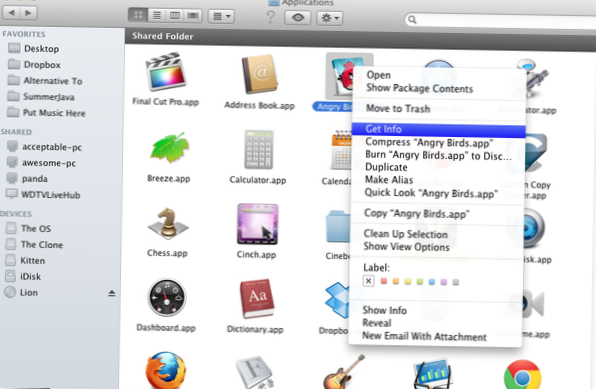Open the arrange-by dropdown
Viewport: 596px width, 389px height.
221,16
